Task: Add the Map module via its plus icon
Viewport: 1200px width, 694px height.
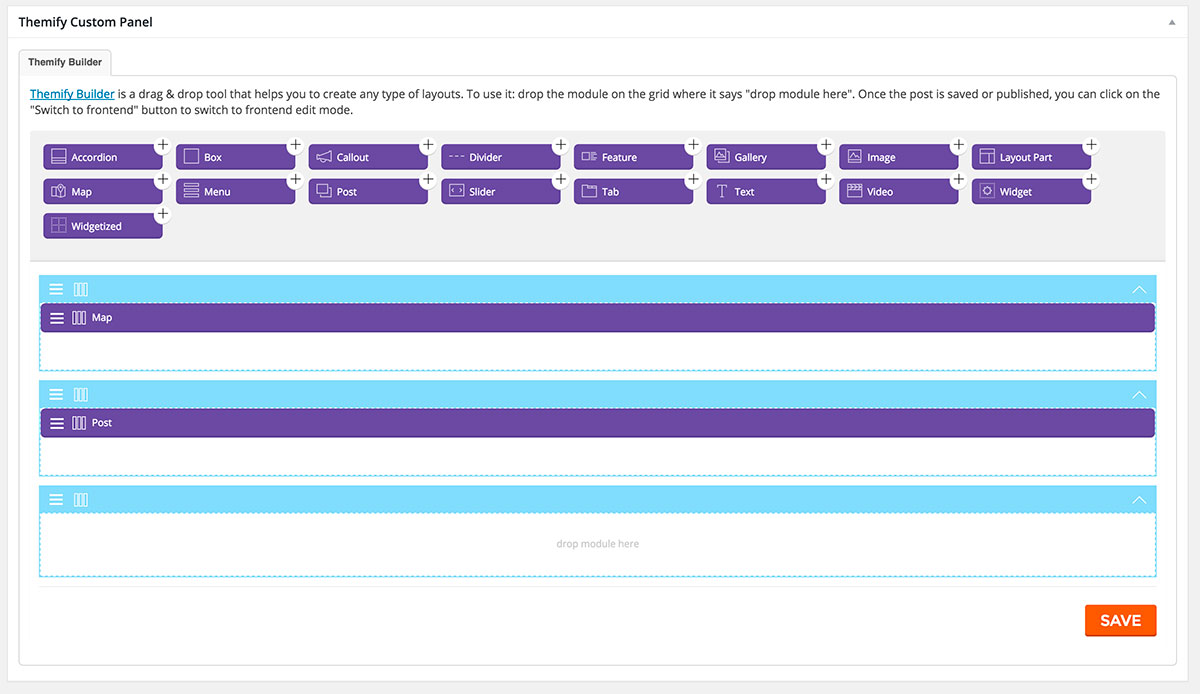Action: tap(162, 179)
